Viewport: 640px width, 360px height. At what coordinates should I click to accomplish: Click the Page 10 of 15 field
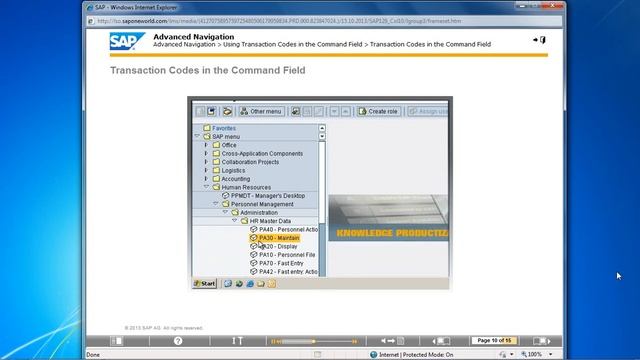(494, 340)
